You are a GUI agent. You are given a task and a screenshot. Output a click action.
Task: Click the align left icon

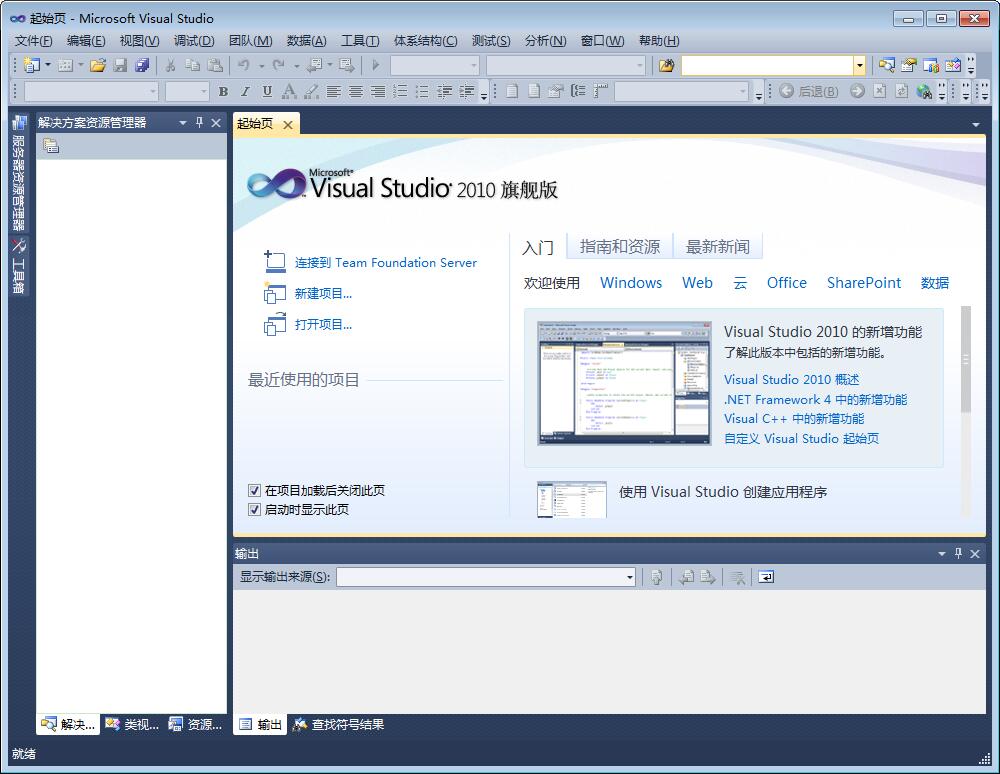pos(334,92)
